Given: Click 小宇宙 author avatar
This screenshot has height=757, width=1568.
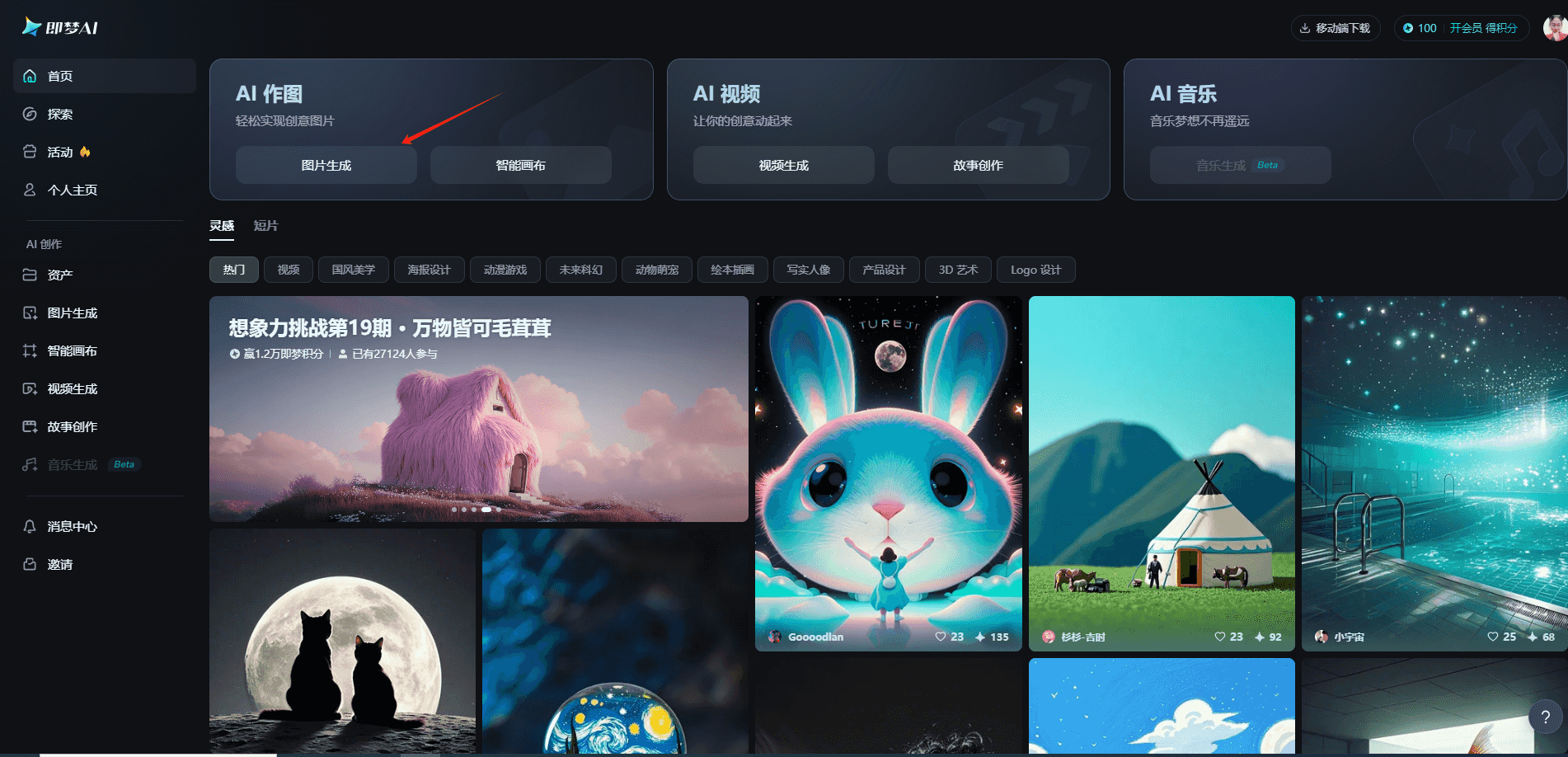Looking at the screenshot, I should [1322, 637].
